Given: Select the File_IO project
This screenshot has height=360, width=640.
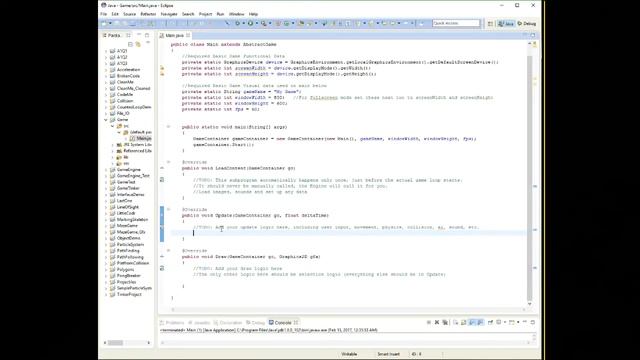Looking at the screenshot, I should [x=123, y=113].
